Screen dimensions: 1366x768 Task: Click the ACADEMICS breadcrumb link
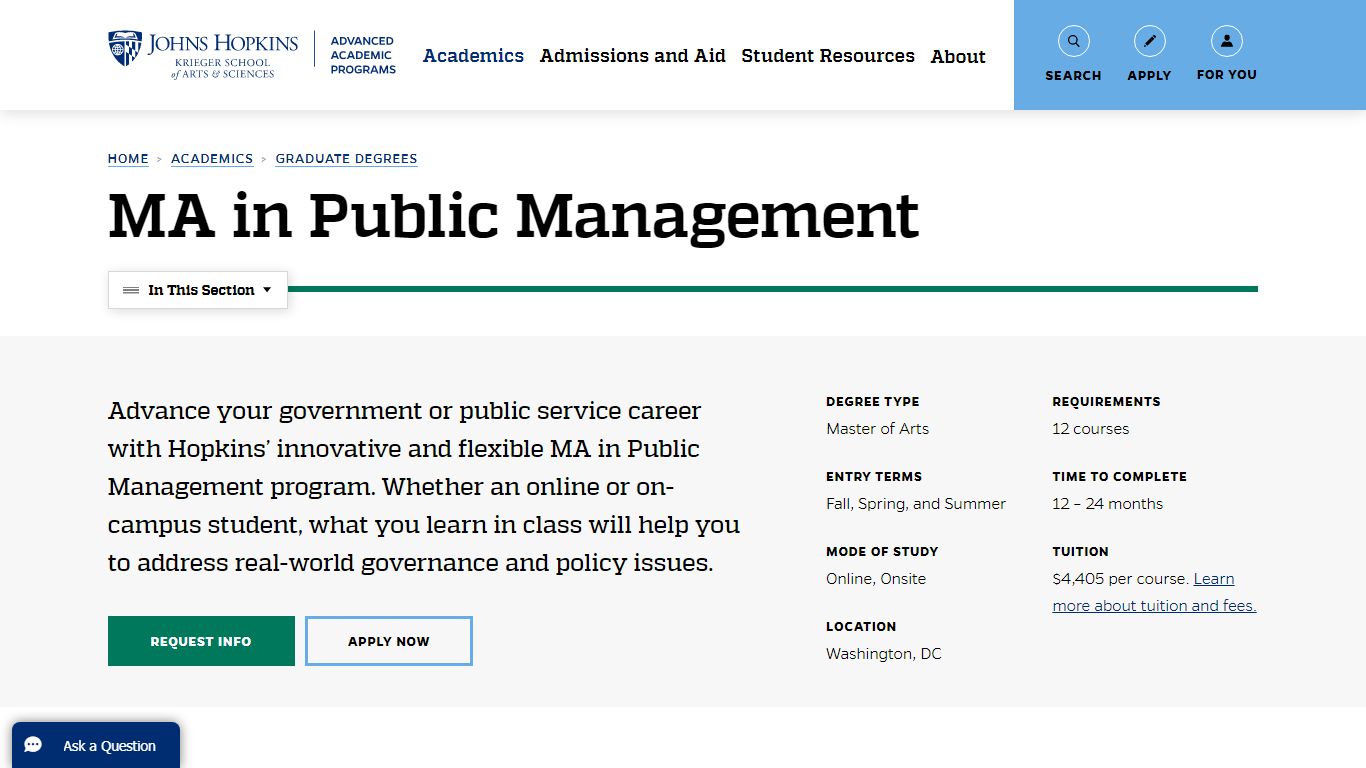point(212,159)
